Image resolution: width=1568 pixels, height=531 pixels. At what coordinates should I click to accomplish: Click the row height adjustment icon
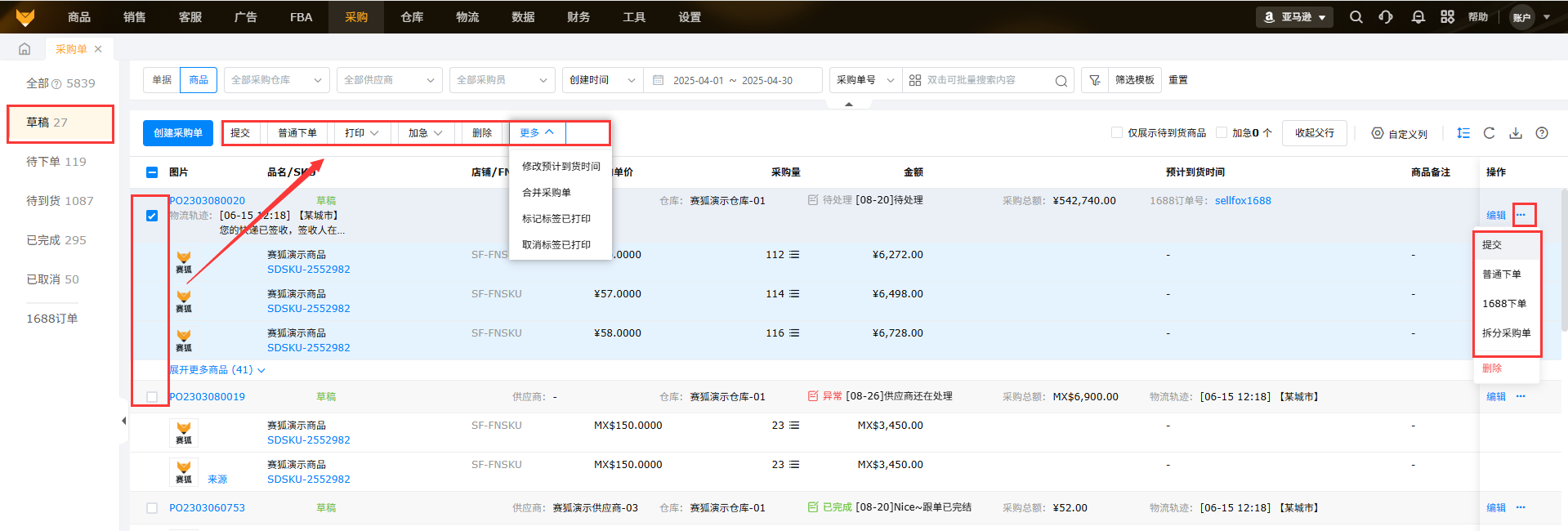point(1463,133)
